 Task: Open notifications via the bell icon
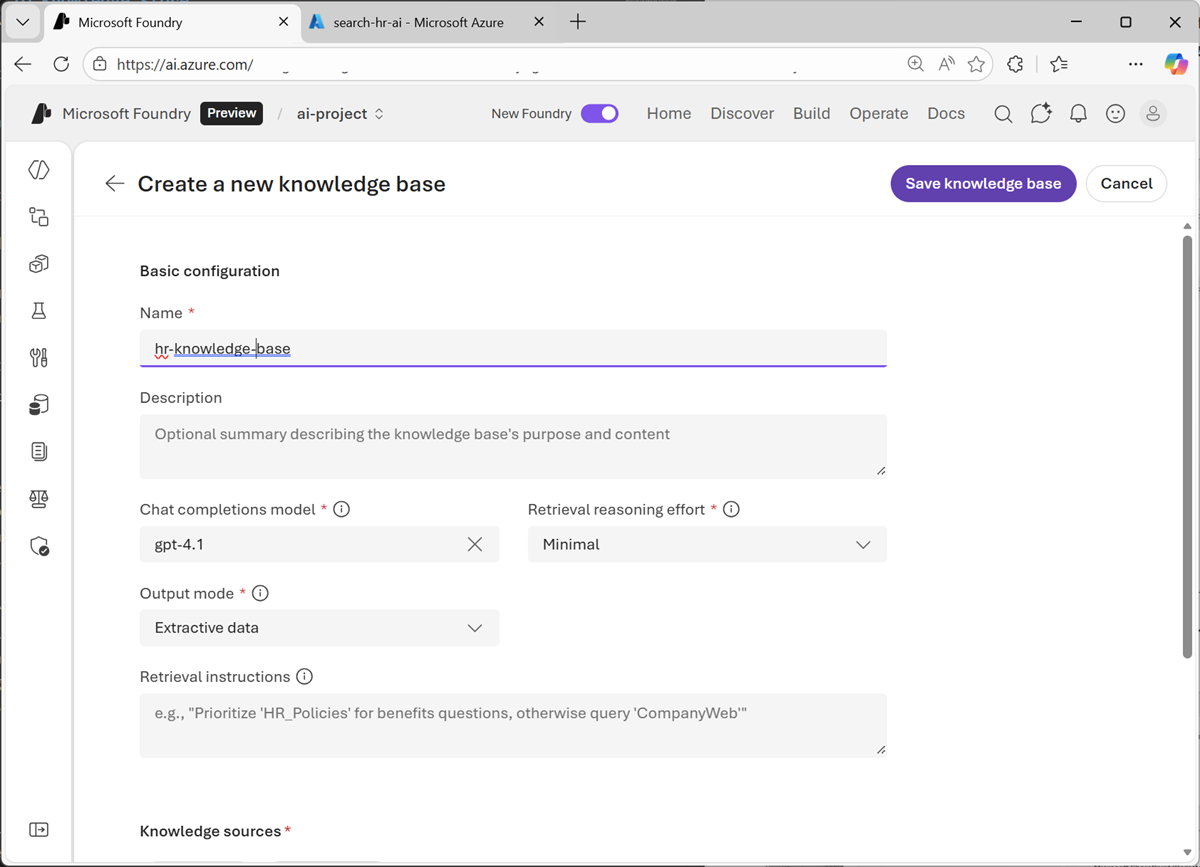tap(1078, 113)
